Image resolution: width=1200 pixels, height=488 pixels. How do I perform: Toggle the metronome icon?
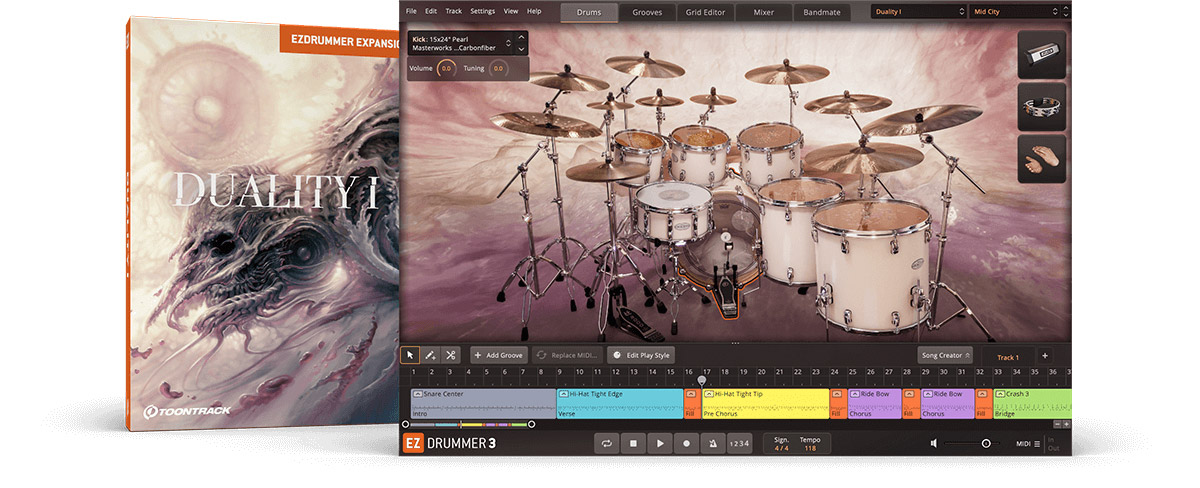711,443
